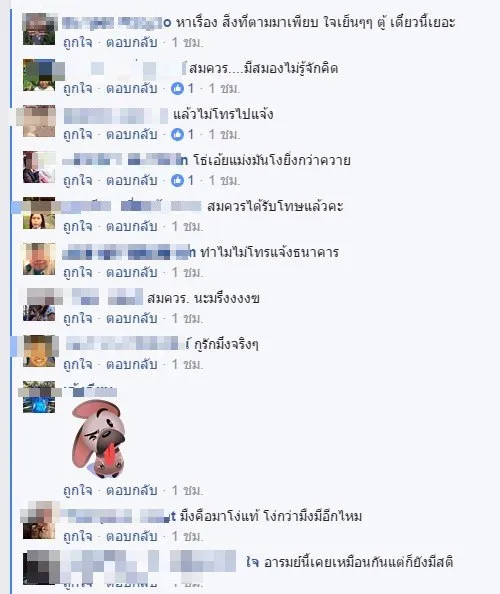Click ถูกใจ under สมควร นะมรึงงงงฃ comment
The height and width of the screenshot is (594, 500).
pyautogui.click(x=78, y=318)
